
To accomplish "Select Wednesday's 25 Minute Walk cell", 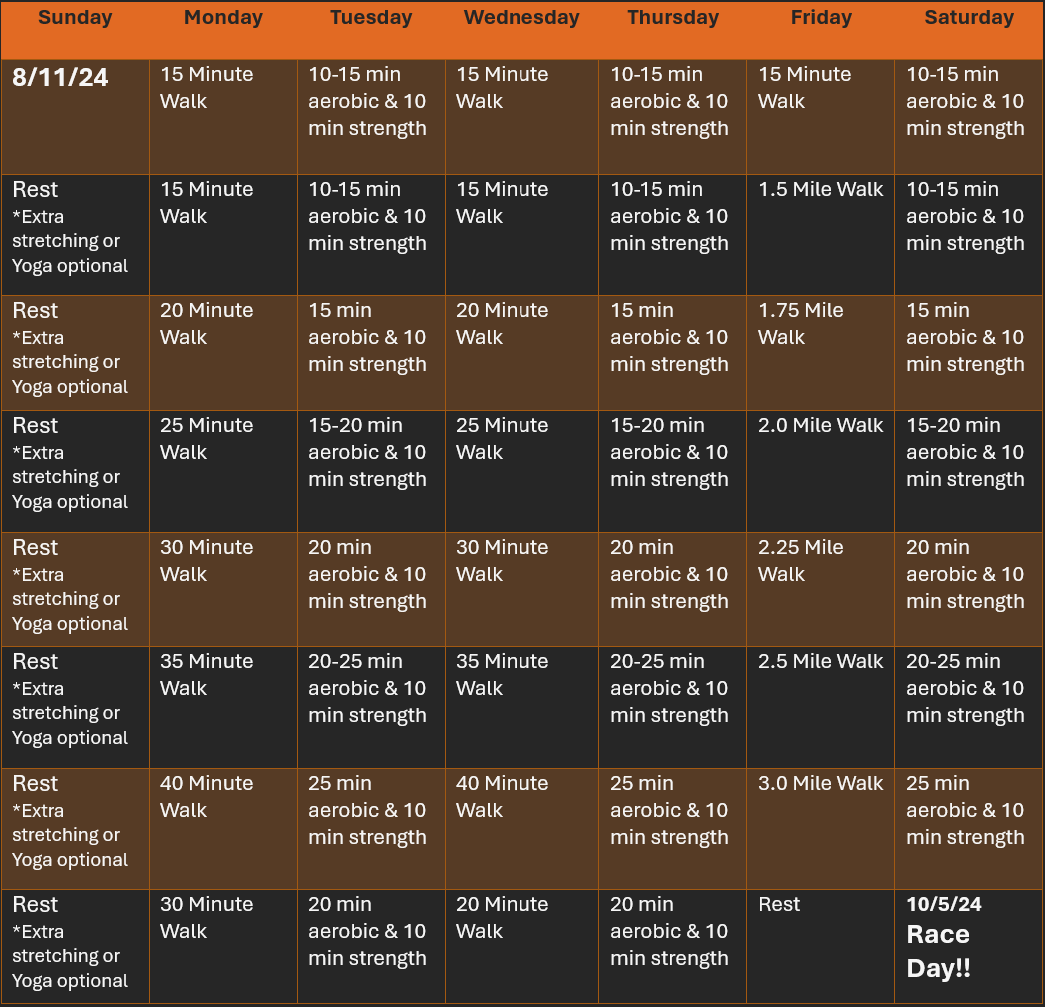I will [522, 471].
